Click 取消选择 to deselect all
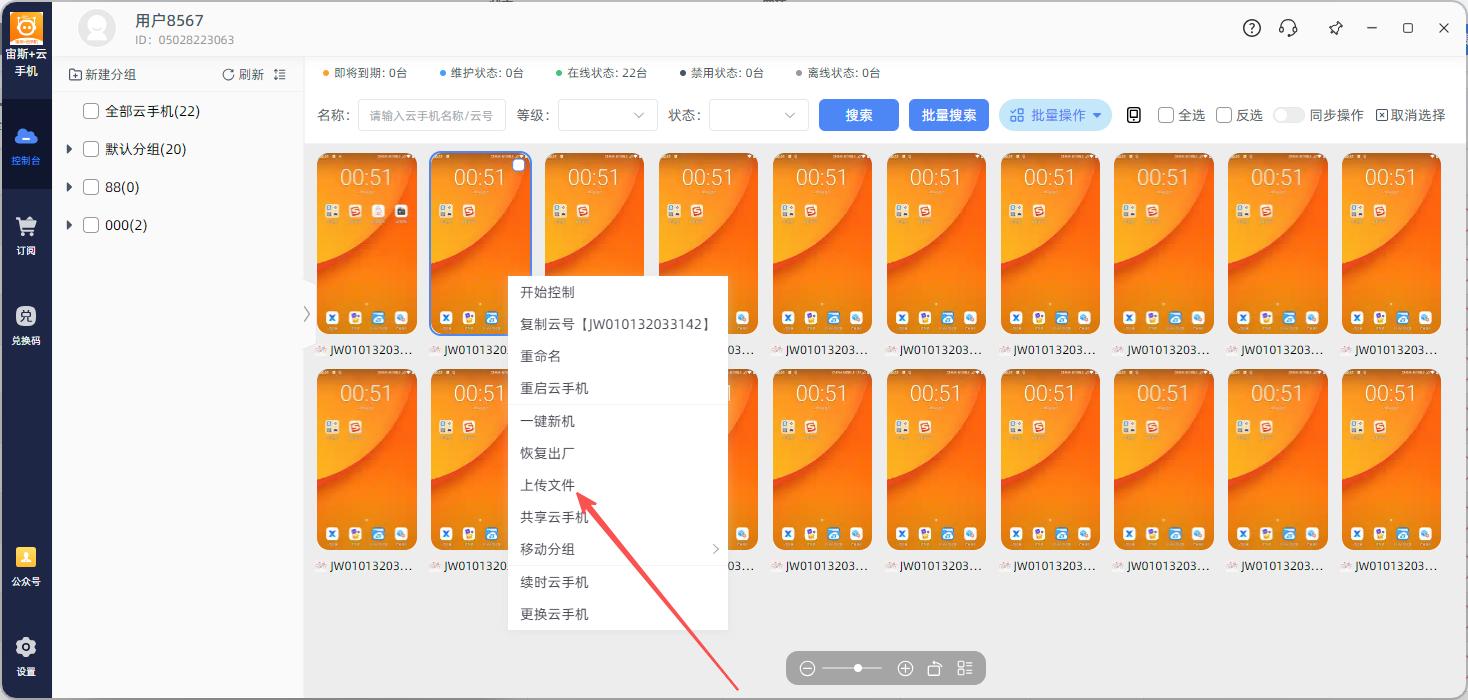The height and width of the screenshot is (700, 1468). pyautogui.click(x=1410, y=115)
